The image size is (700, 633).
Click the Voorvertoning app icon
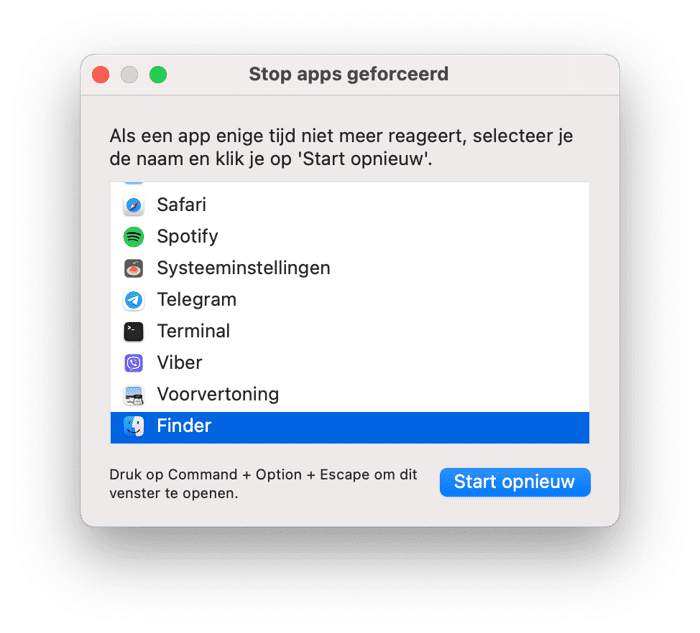point(133,395)
